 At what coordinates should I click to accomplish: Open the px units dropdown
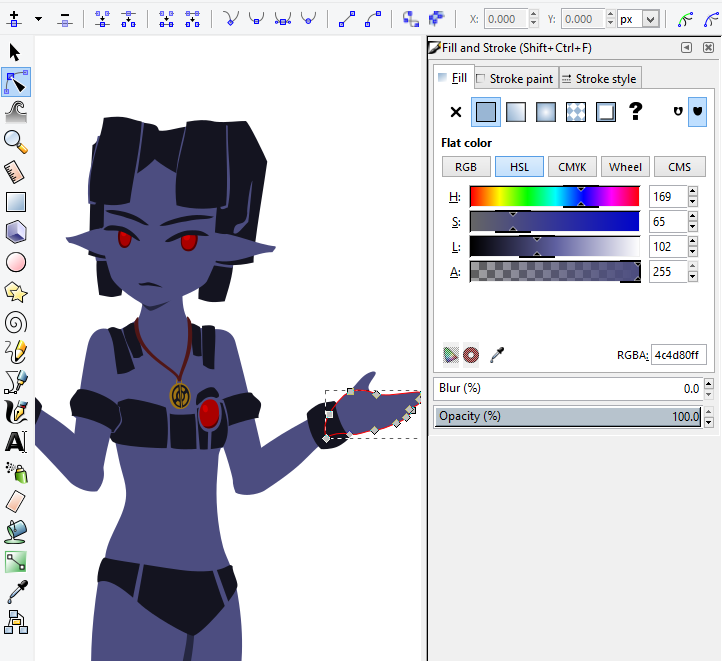[x=651, y=19]
